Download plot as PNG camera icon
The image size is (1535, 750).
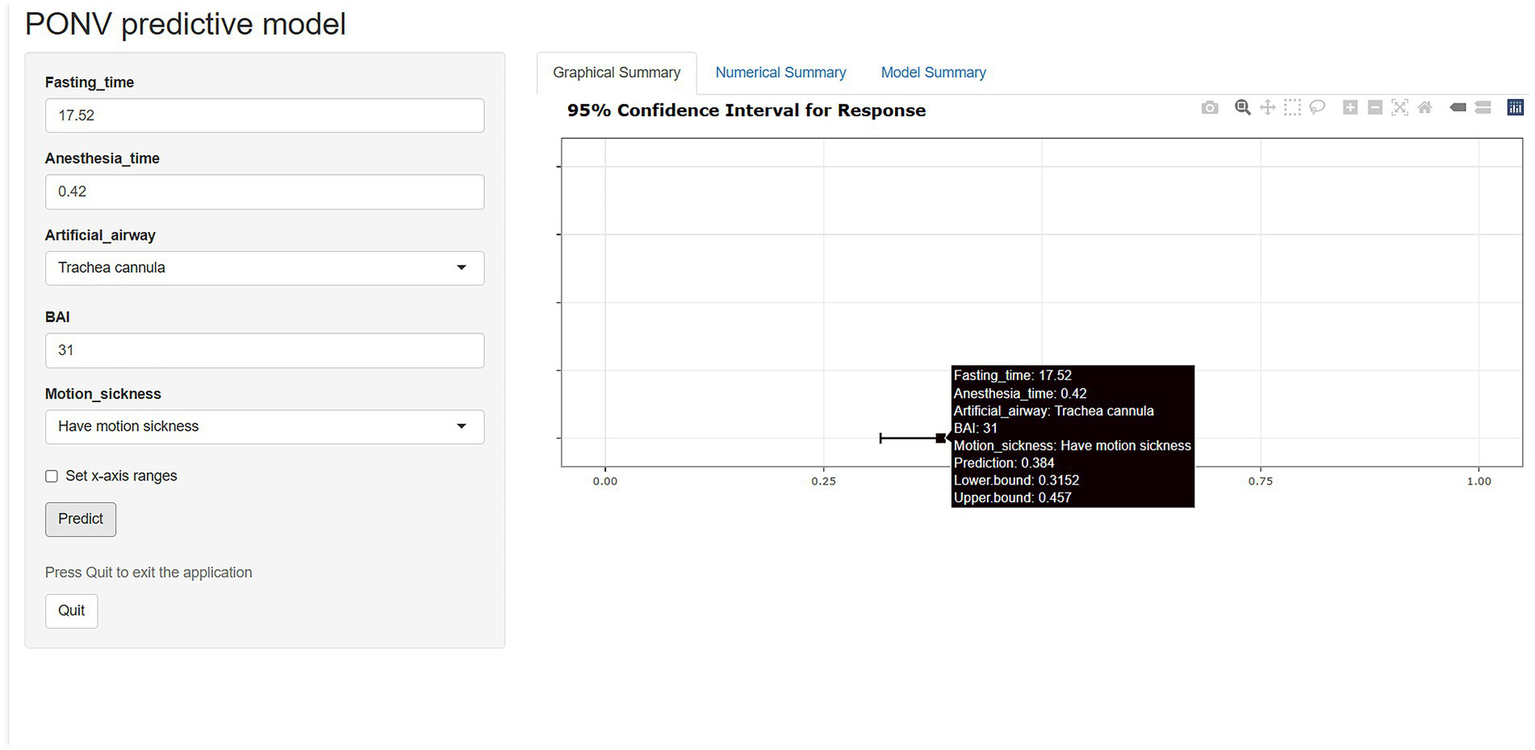pos(1210,108)
